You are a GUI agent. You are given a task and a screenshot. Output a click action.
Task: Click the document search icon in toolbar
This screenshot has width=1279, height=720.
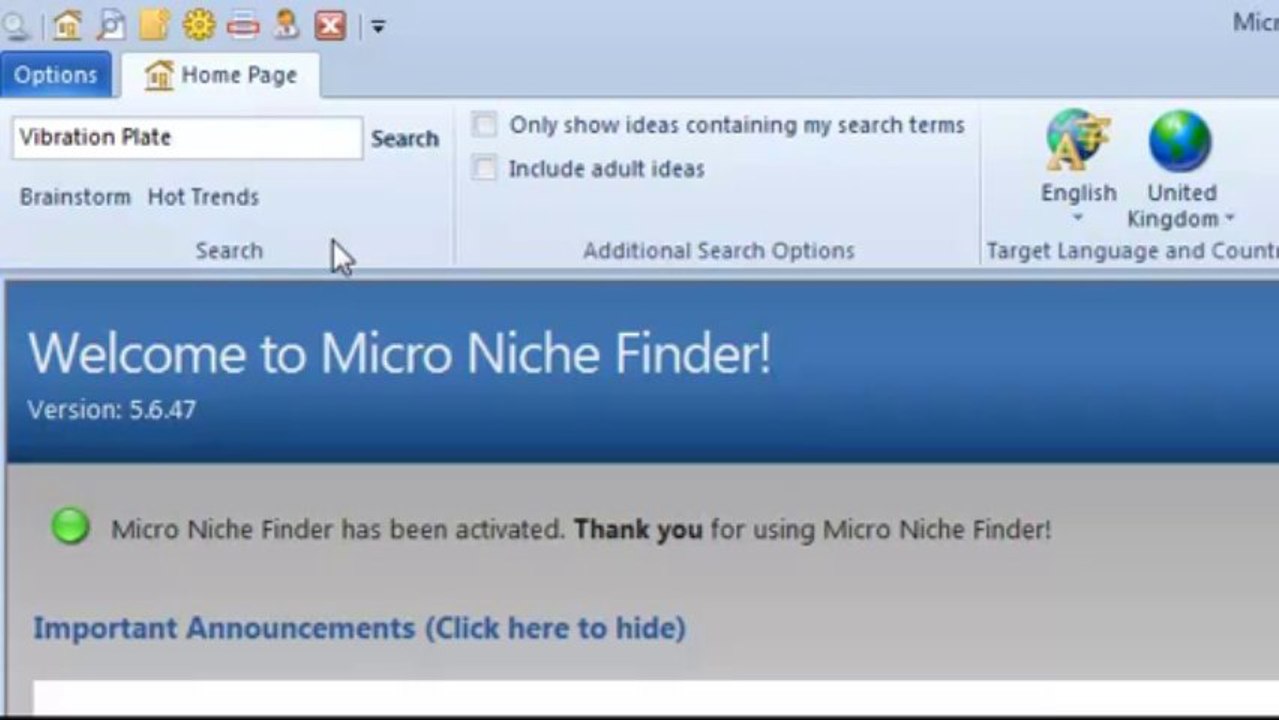pos(110,24)
